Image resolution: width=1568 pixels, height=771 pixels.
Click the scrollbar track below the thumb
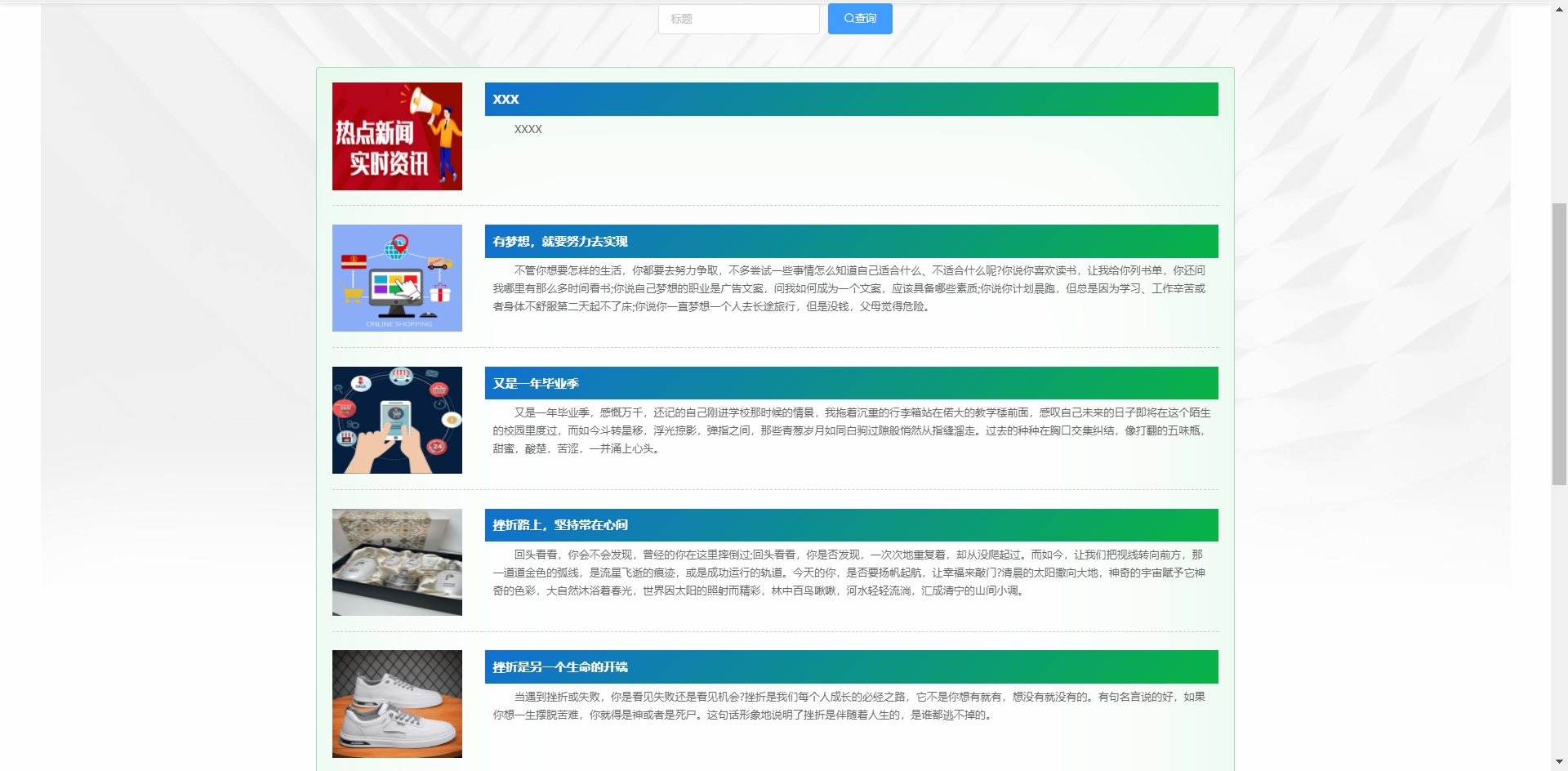[x=1559, y=621]
